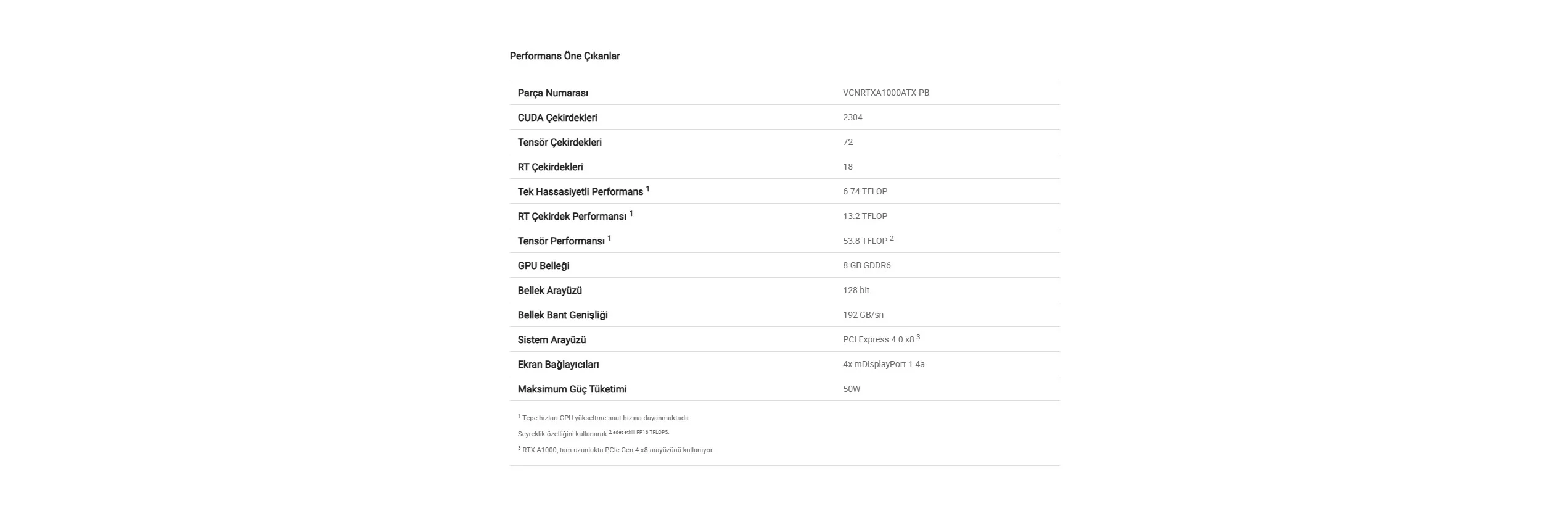Click the 2304 CUDA cores value
This screenshot has height=527, width=1568.
coord(852,117)
